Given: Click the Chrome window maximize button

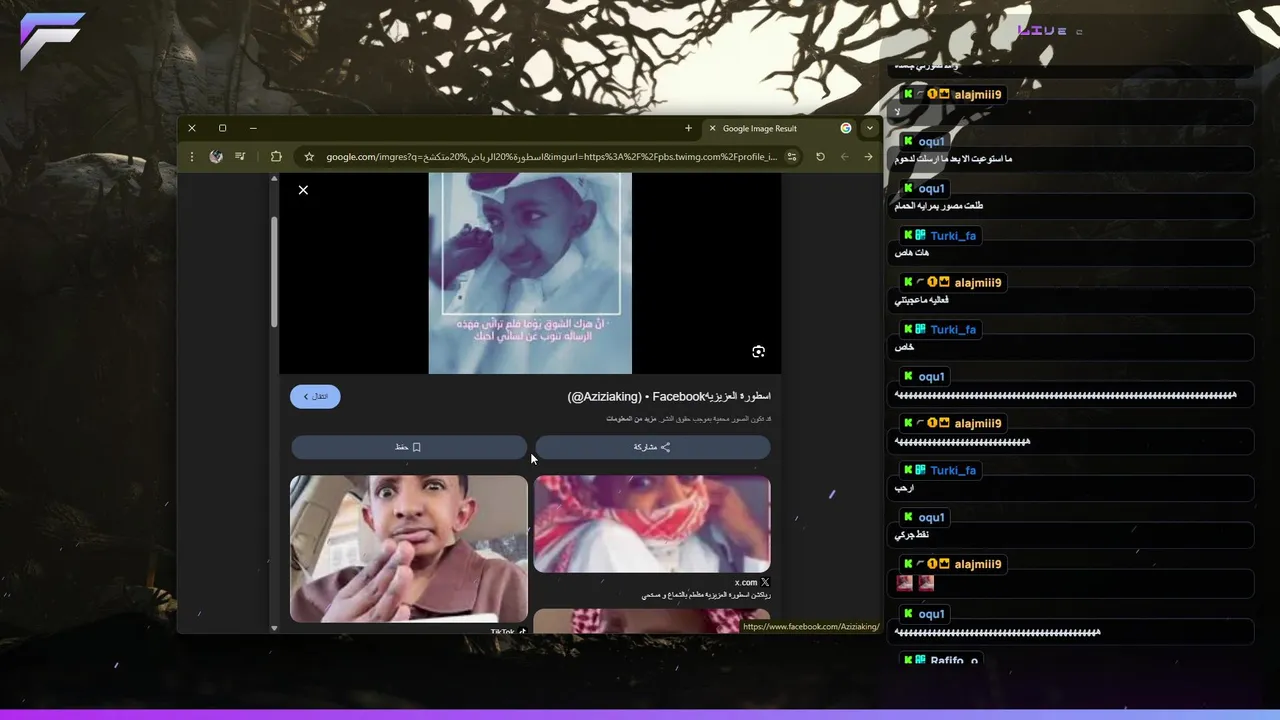Looking at the screenshot, I should tap(222, 128).
